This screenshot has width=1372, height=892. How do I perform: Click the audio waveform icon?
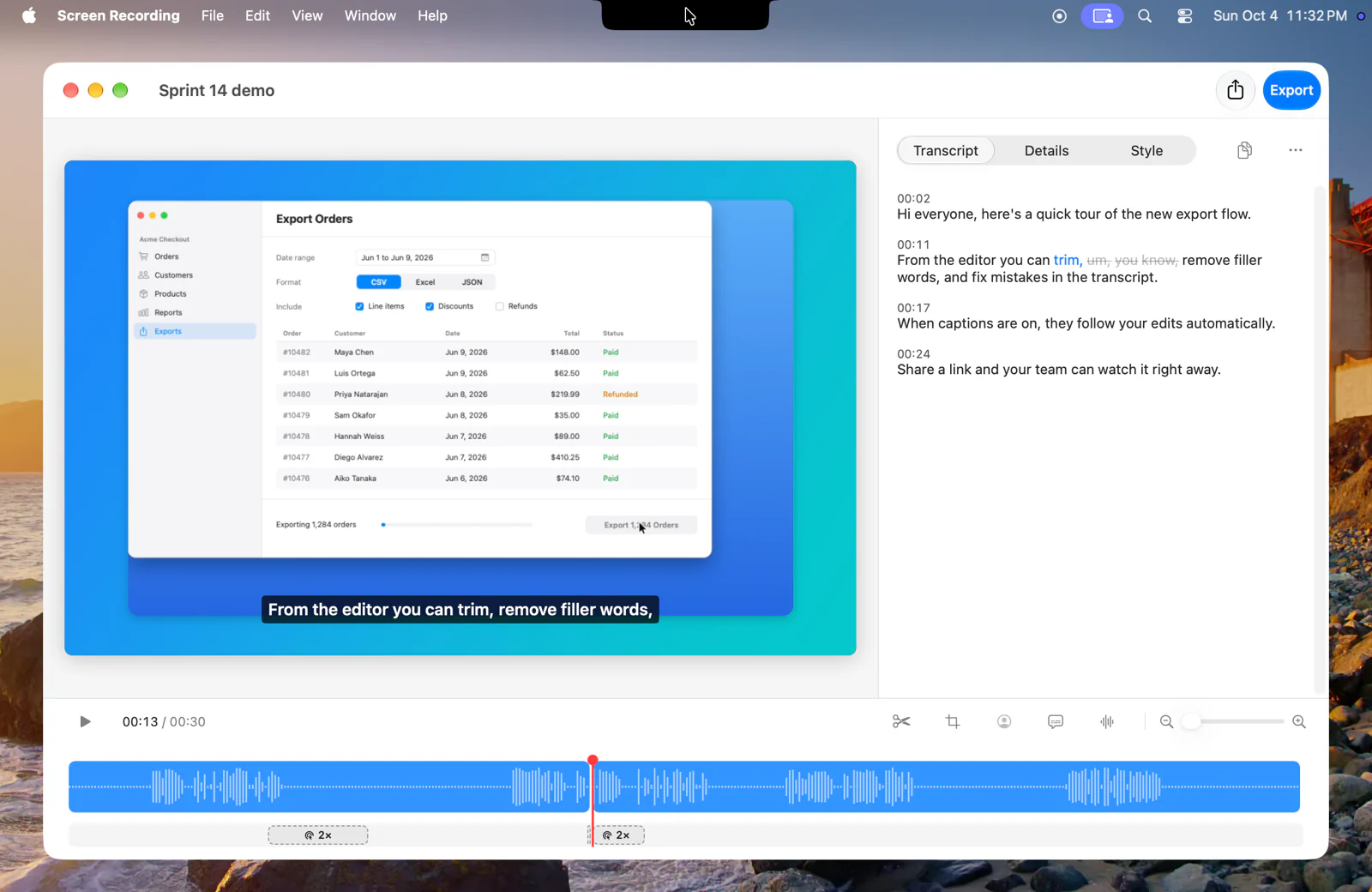pyautogui.click(x=1107, y=721)
